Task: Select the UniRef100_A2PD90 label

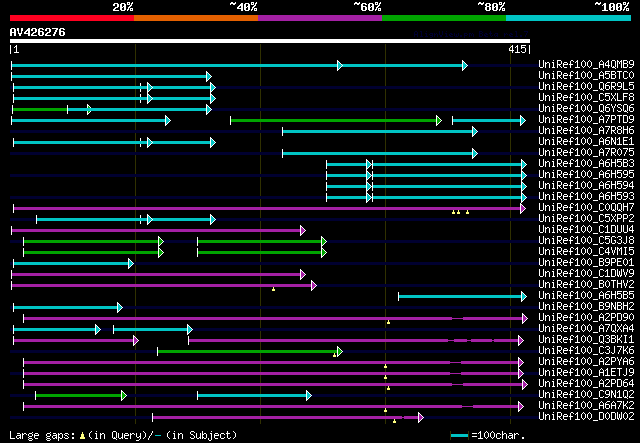Action: click(586, 318)
